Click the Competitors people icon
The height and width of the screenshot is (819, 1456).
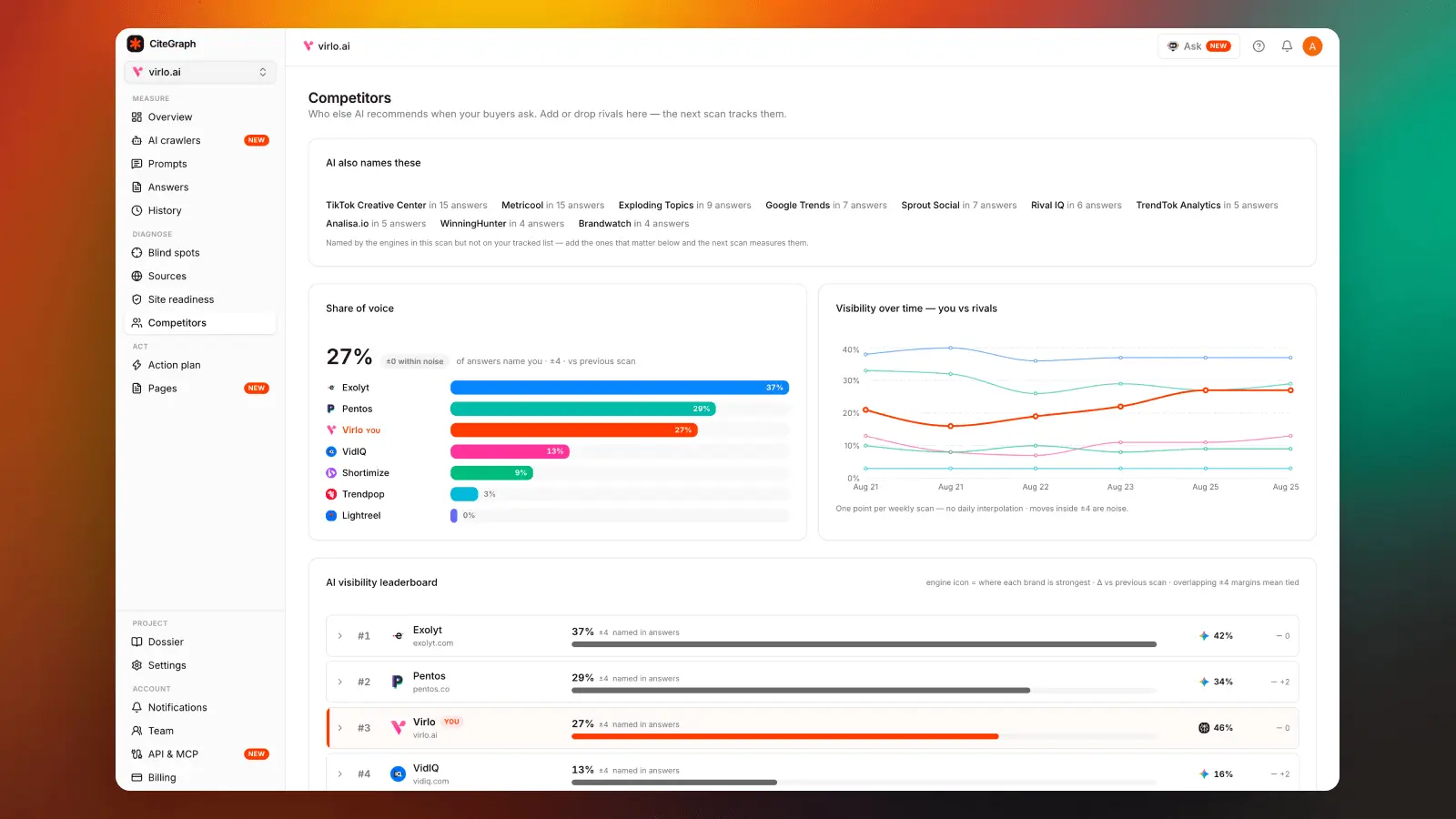[x=136, y=323]
